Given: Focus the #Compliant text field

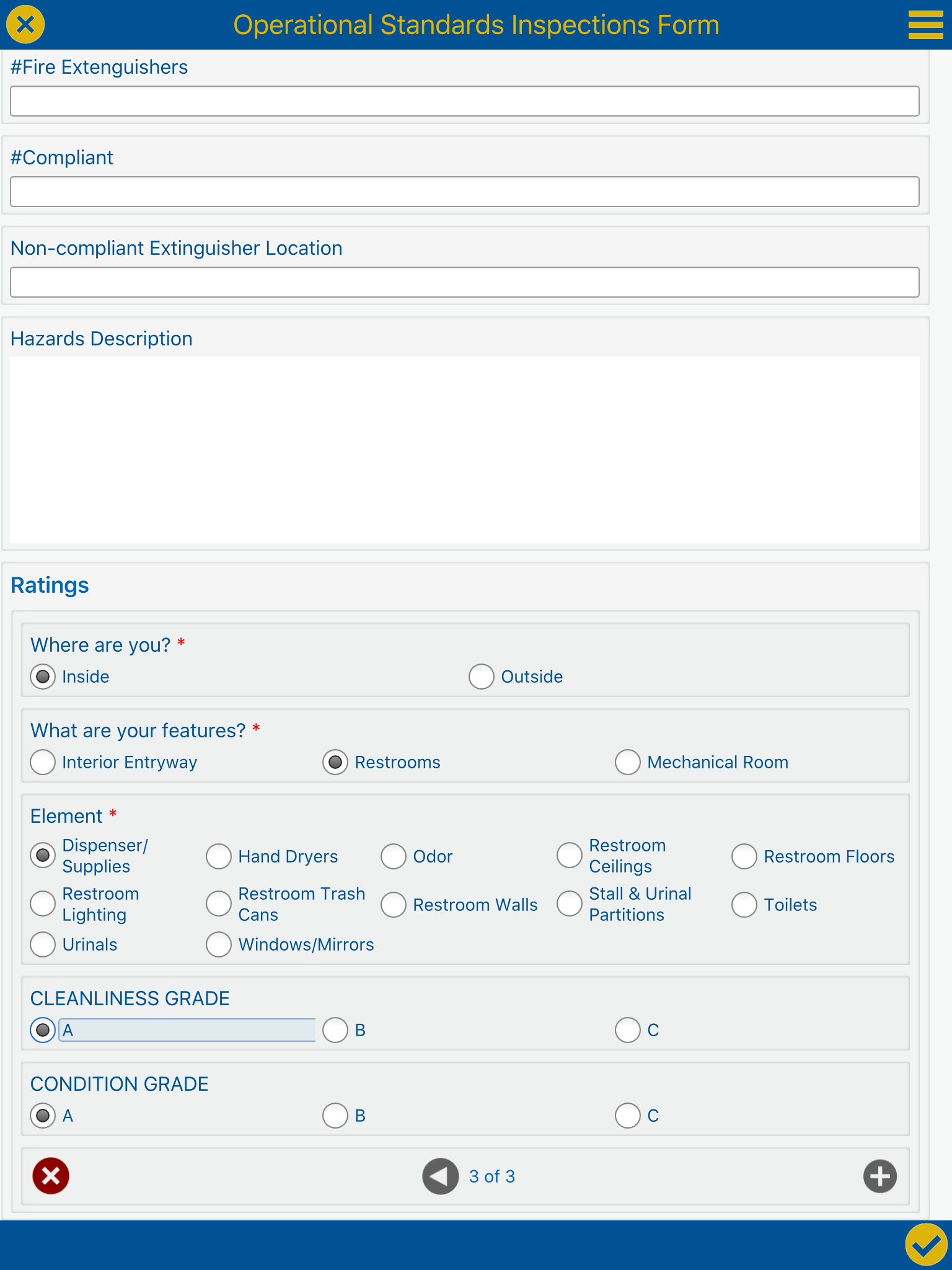Looking at the screenshot, I should click(x=465, y=192).
